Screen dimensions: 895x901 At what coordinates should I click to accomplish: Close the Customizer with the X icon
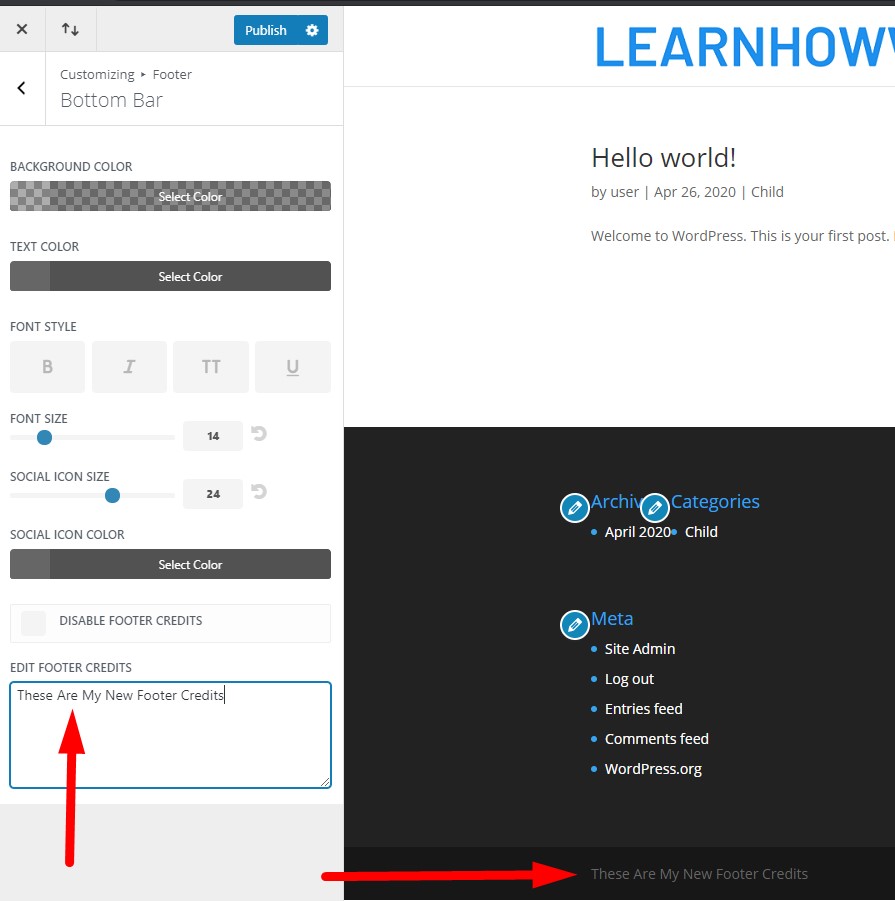coord(22,29)
